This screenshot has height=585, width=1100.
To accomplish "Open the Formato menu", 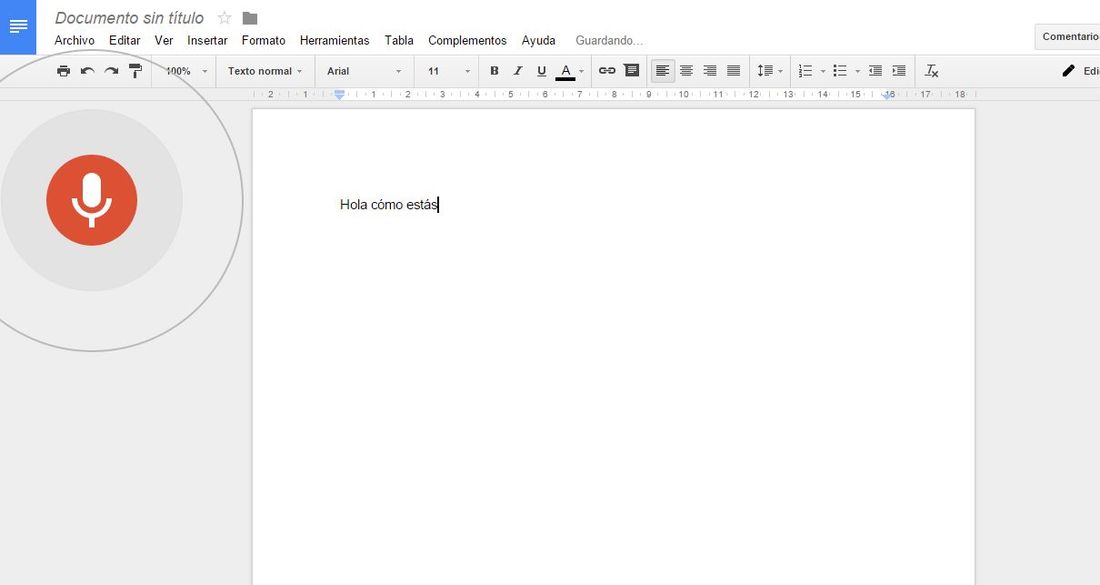I will [x=264, y=41].
